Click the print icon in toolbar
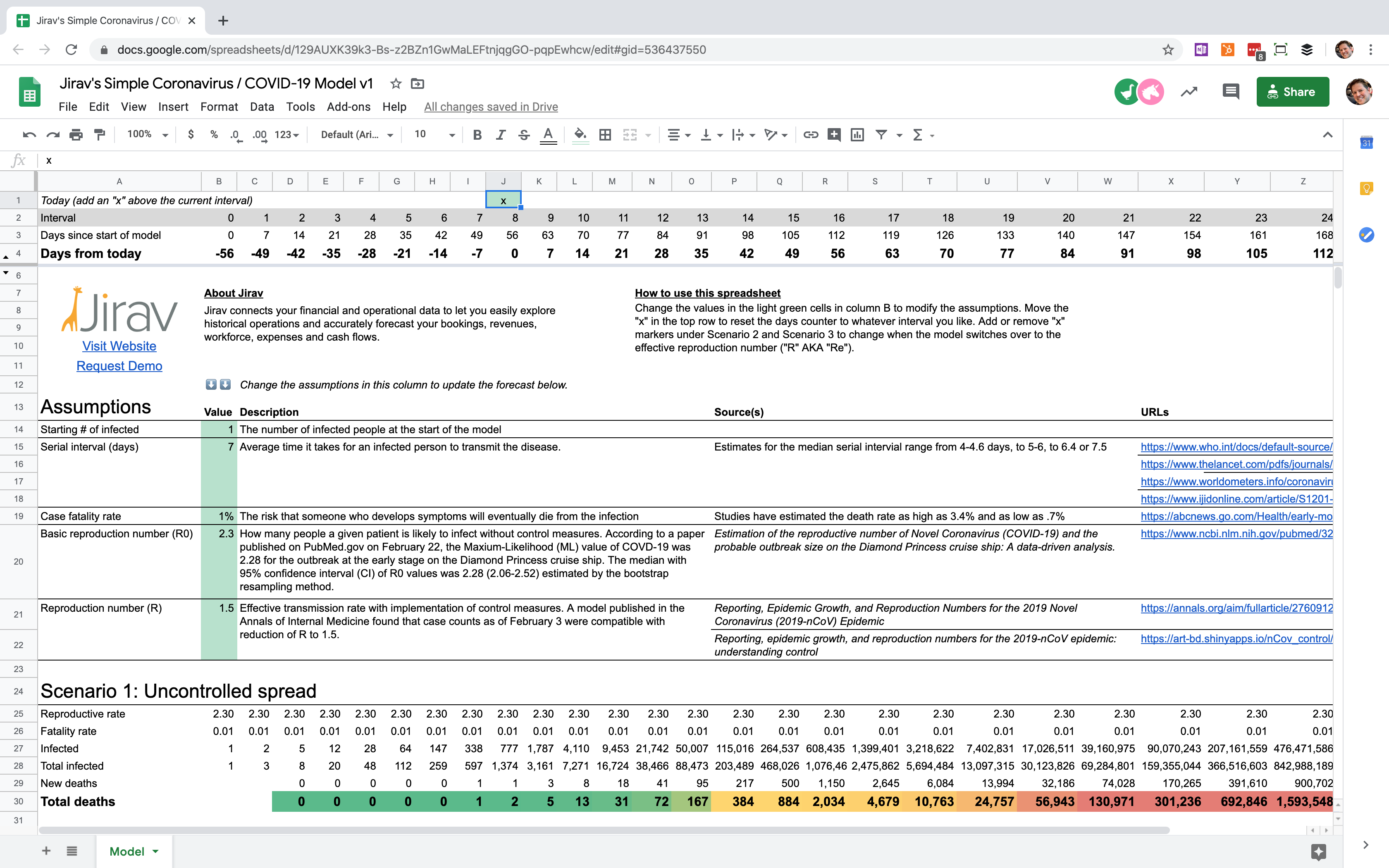1389x868 pixels. pyautogui.click(x=76, y=134)
